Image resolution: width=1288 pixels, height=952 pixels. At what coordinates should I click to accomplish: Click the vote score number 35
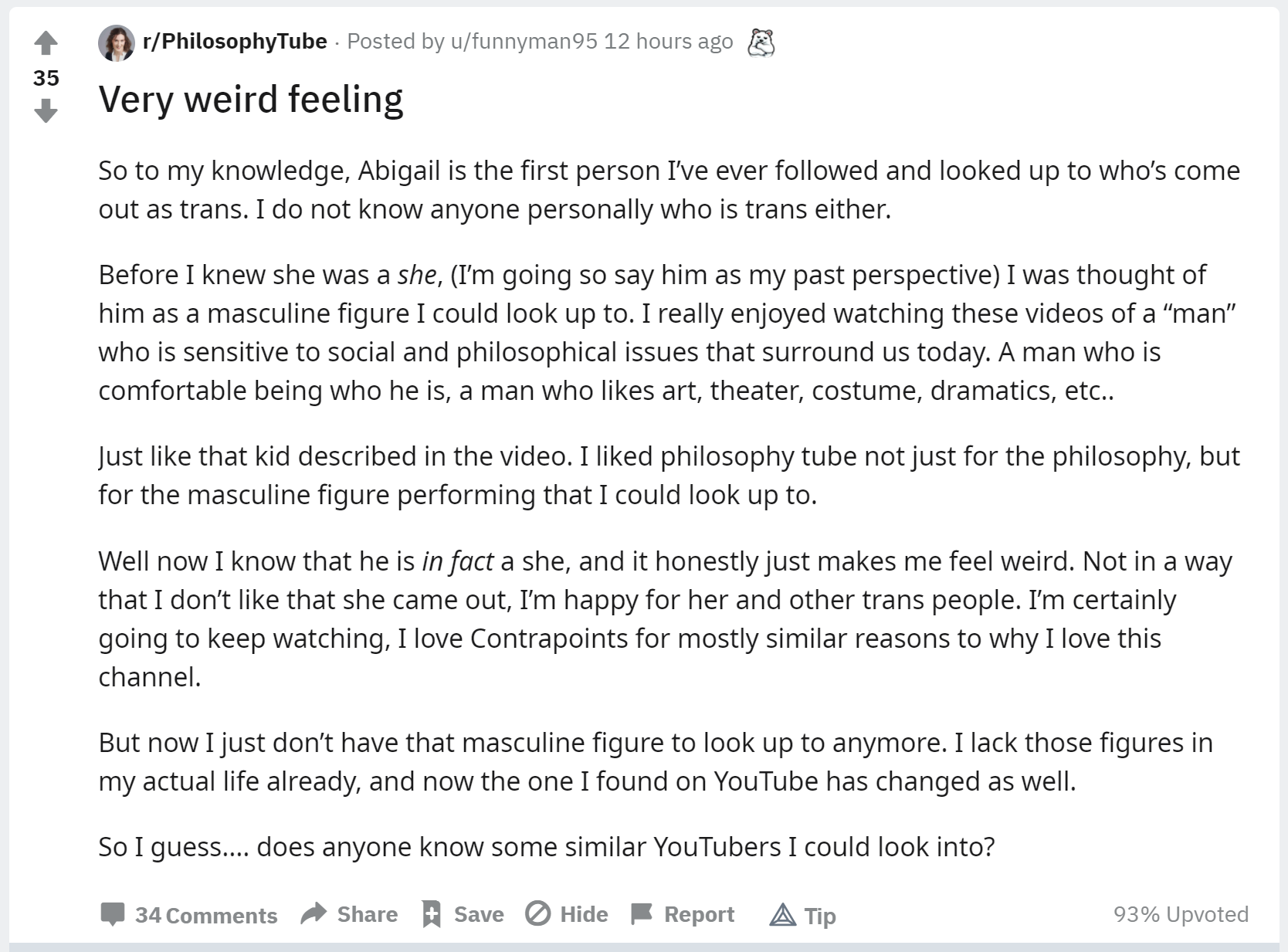pyautogui.click(x=46, y=77)
